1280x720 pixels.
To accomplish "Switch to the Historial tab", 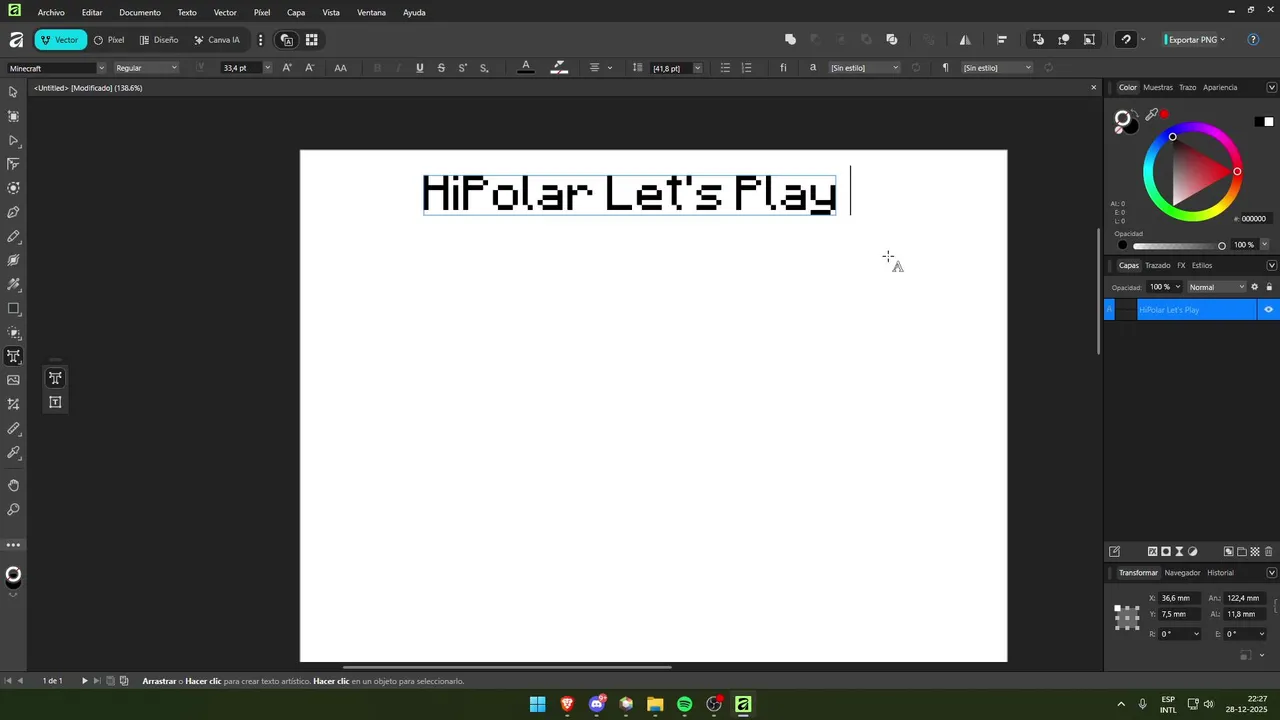I will 1220,573.
